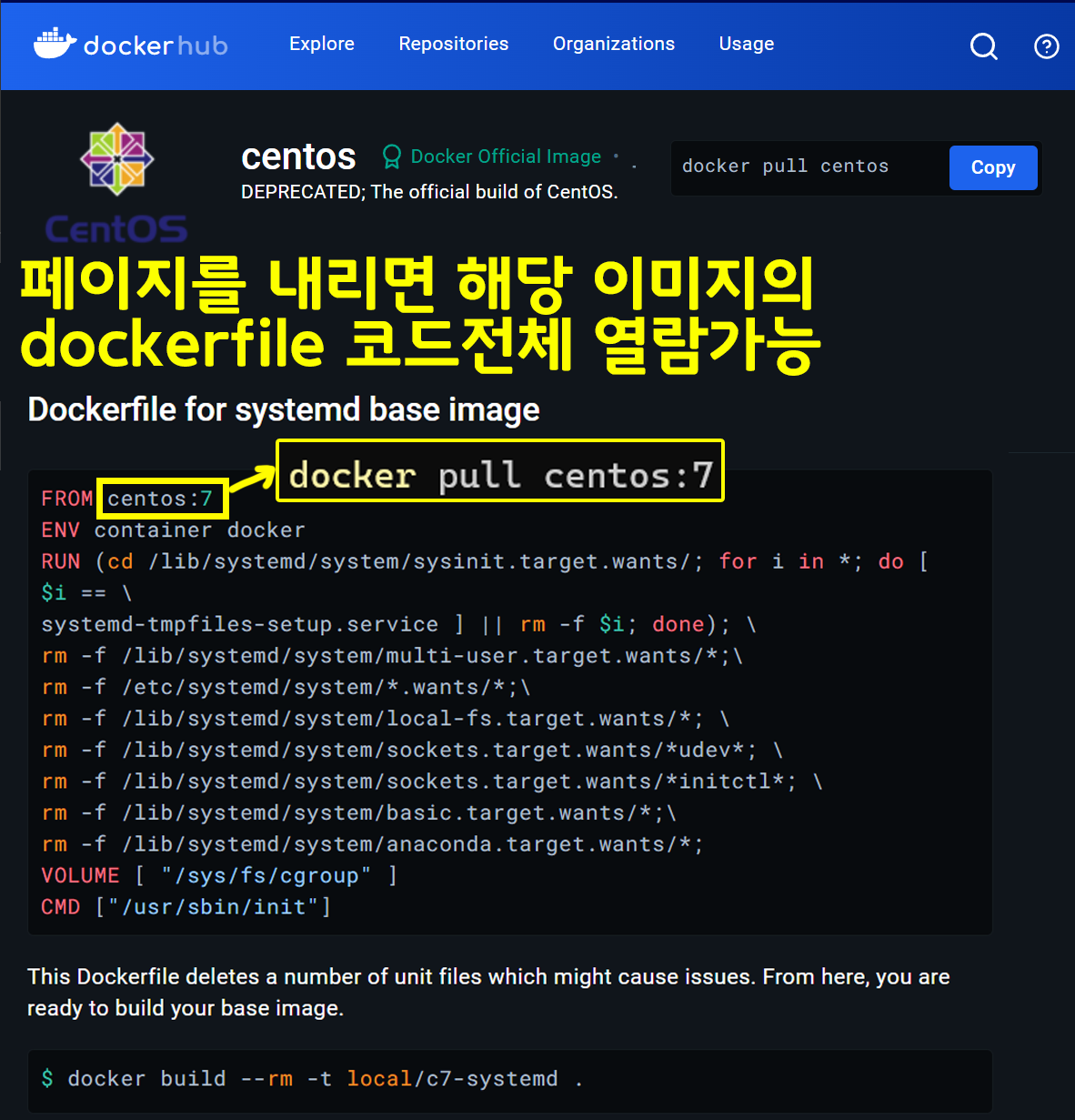
Task: Click the 'Dockerfile for systemd base image' heading
Action: [x=284, y=409]
